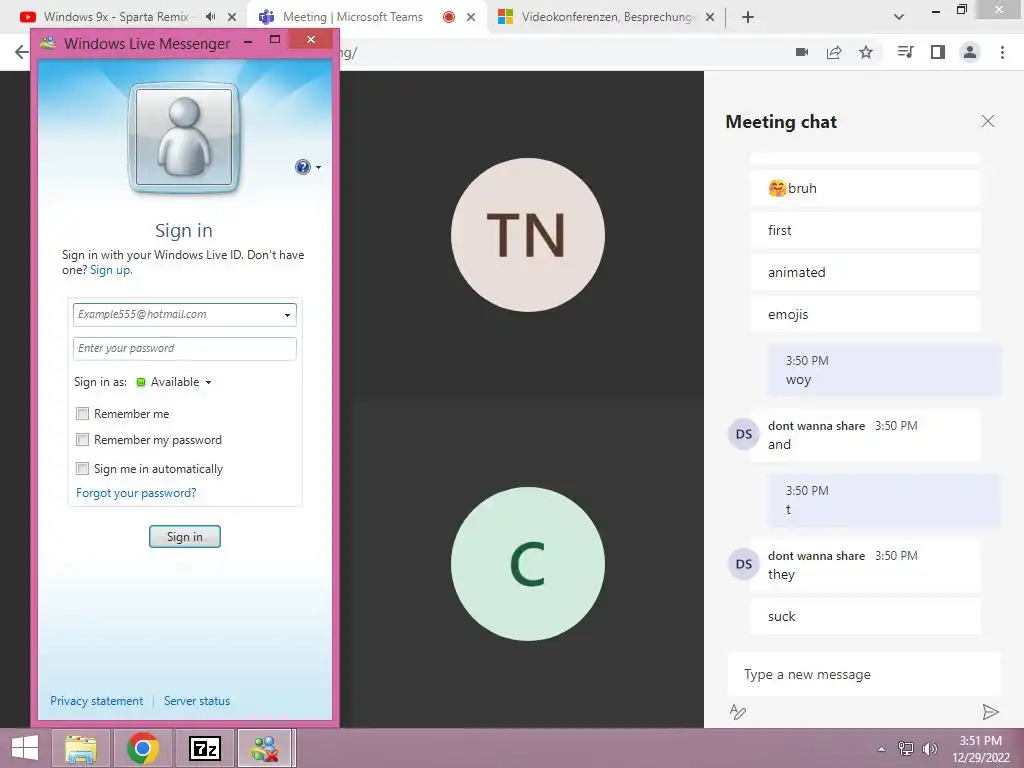Open the Privacy statement link
This screenshot has height=768, width=1024.
click(97, 701)
